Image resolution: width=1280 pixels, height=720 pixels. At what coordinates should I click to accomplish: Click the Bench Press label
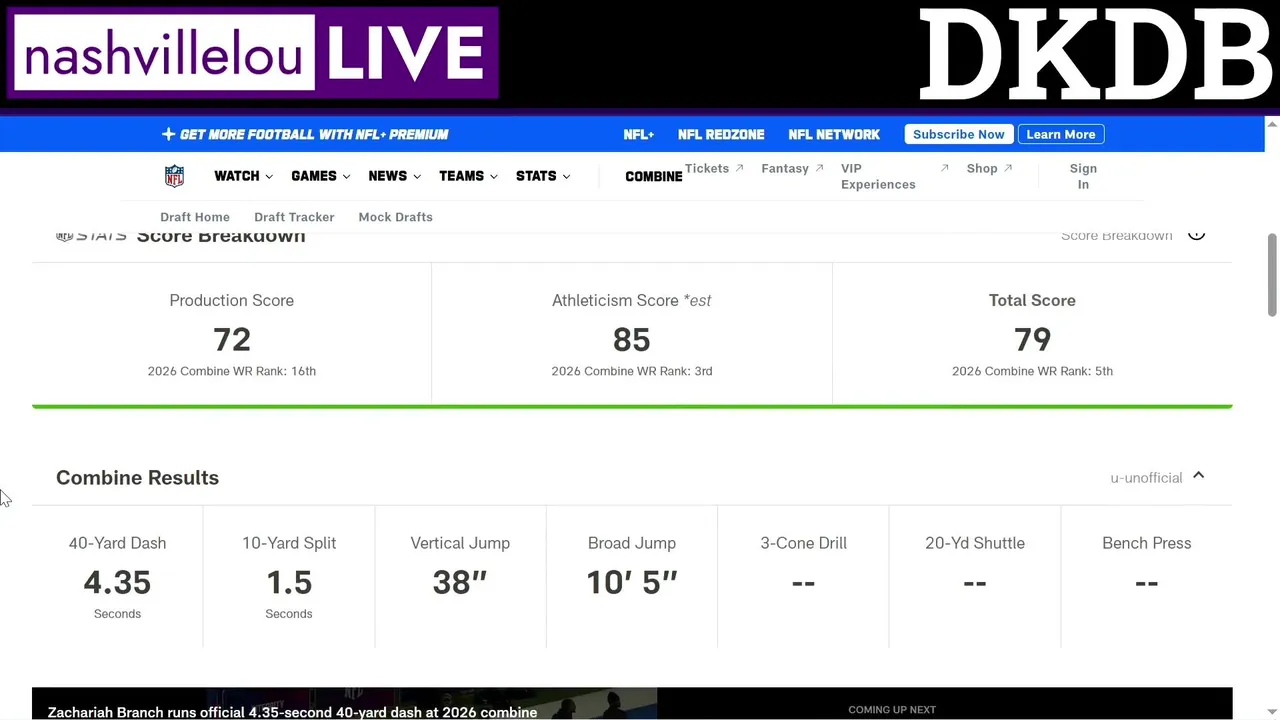(x=1147, y=543)
